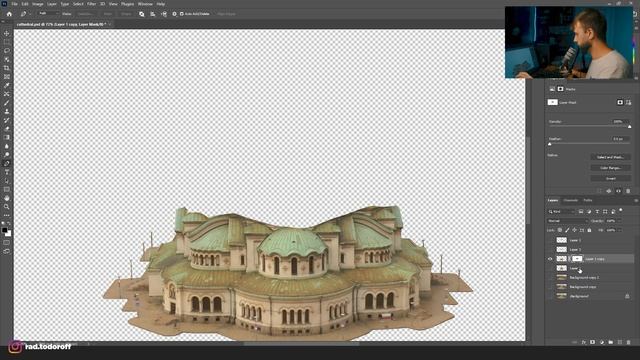Screen dimensions: 640x360
Task: Select the Hand tool
Action: [7, 198]
